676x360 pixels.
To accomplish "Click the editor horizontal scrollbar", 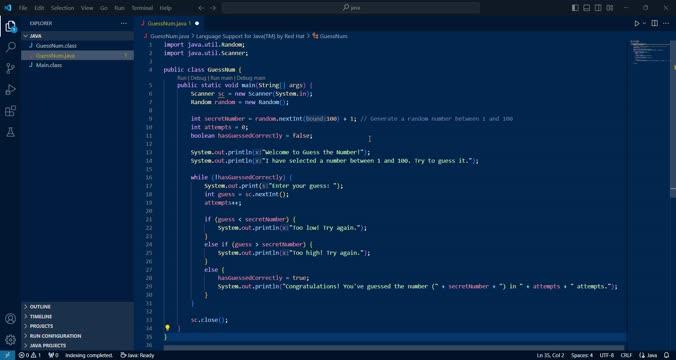I will click(394, 347).
